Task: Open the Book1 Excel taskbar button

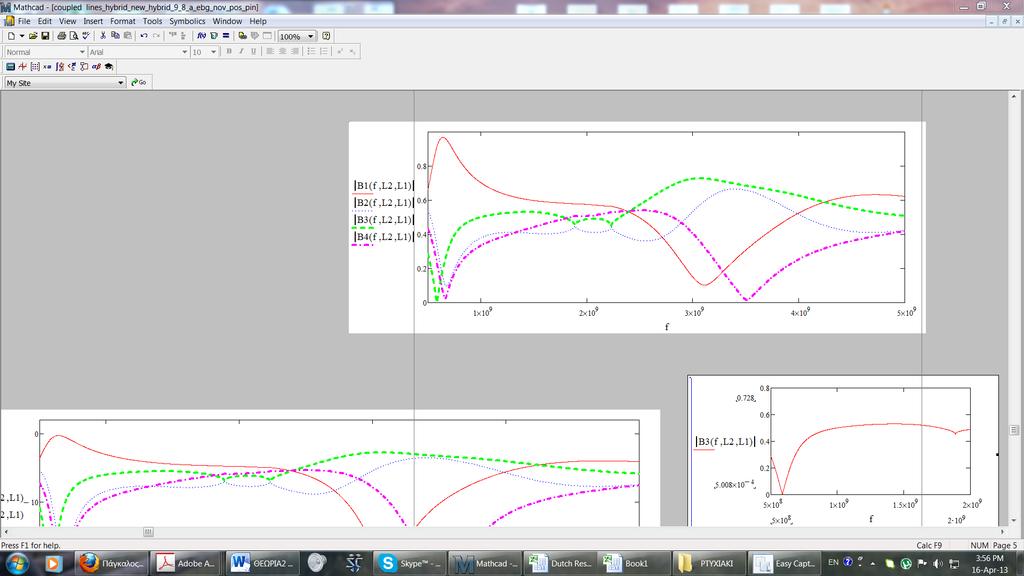Action: 635,563
